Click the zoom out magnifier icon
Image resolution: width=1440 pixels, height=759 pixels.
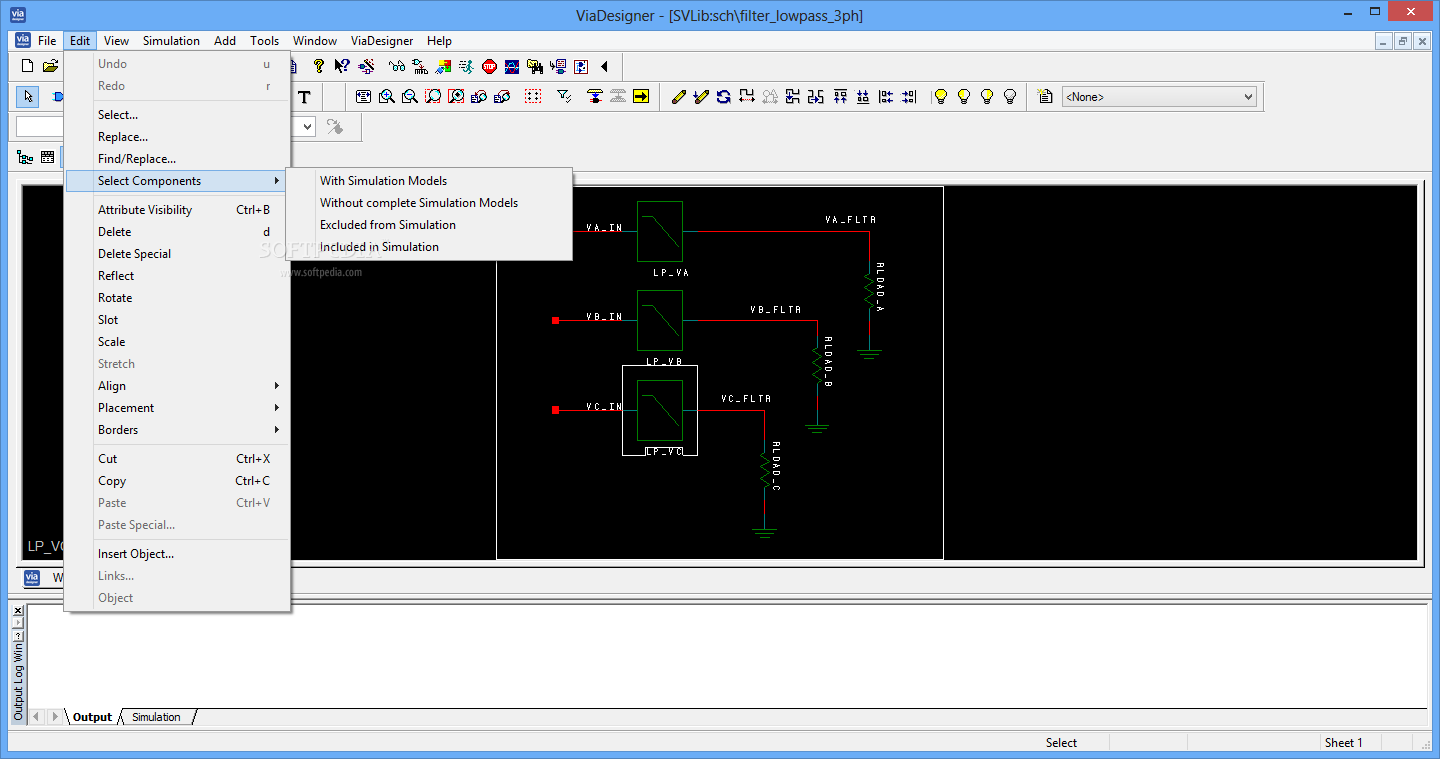click(410, 97)
